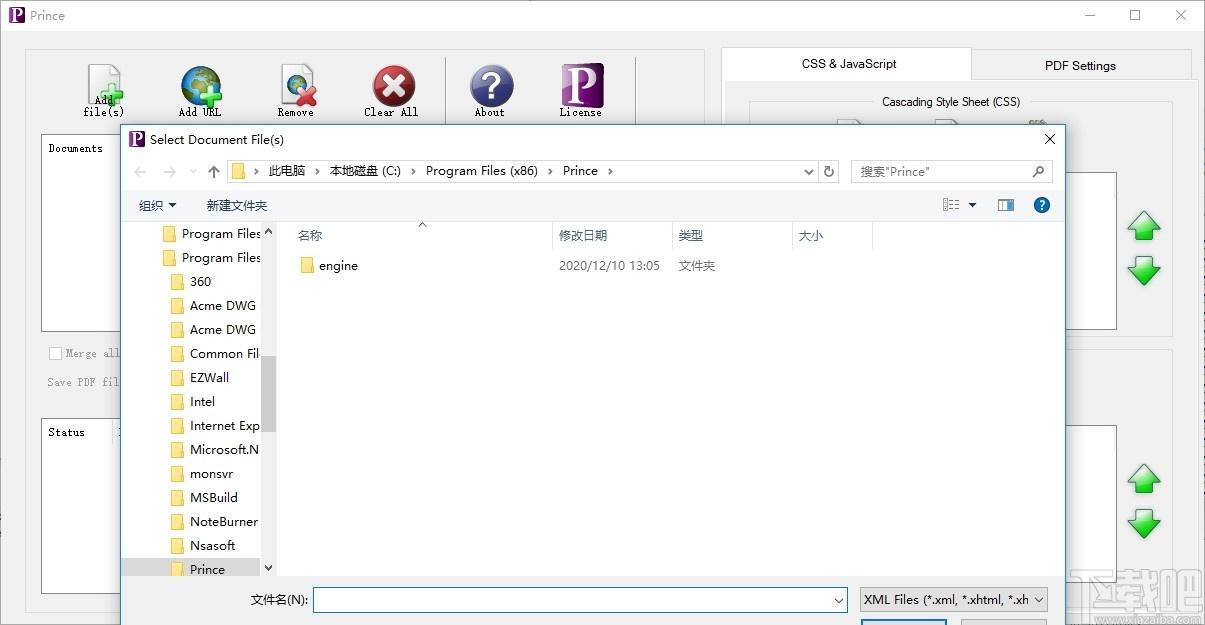
Task: Select the MSBuild folder in tree
Action: click(203, 498)
